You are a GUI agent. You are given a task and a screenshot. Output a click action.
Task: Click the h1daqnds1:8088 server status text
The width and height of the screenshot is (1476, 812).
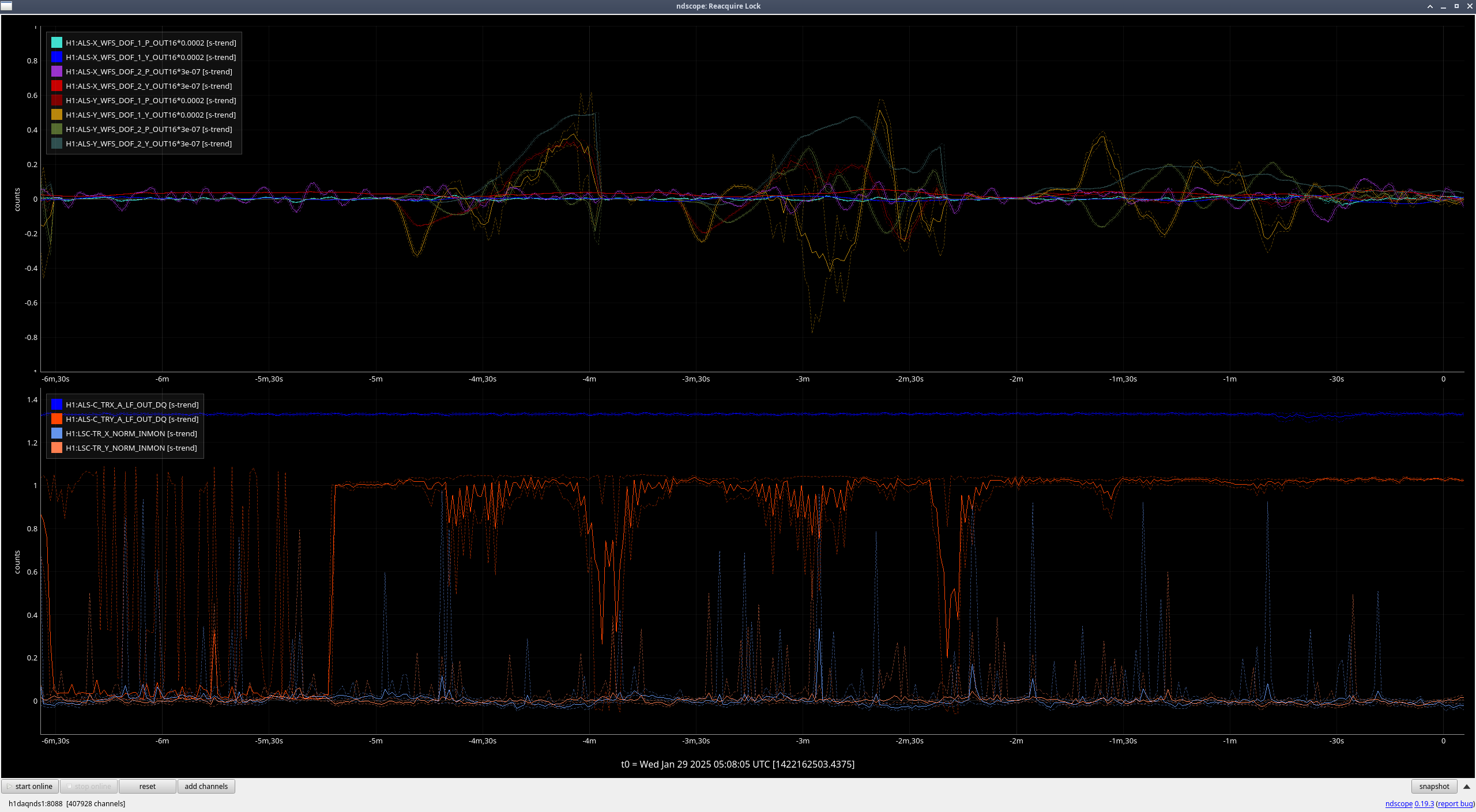(35, 803)
